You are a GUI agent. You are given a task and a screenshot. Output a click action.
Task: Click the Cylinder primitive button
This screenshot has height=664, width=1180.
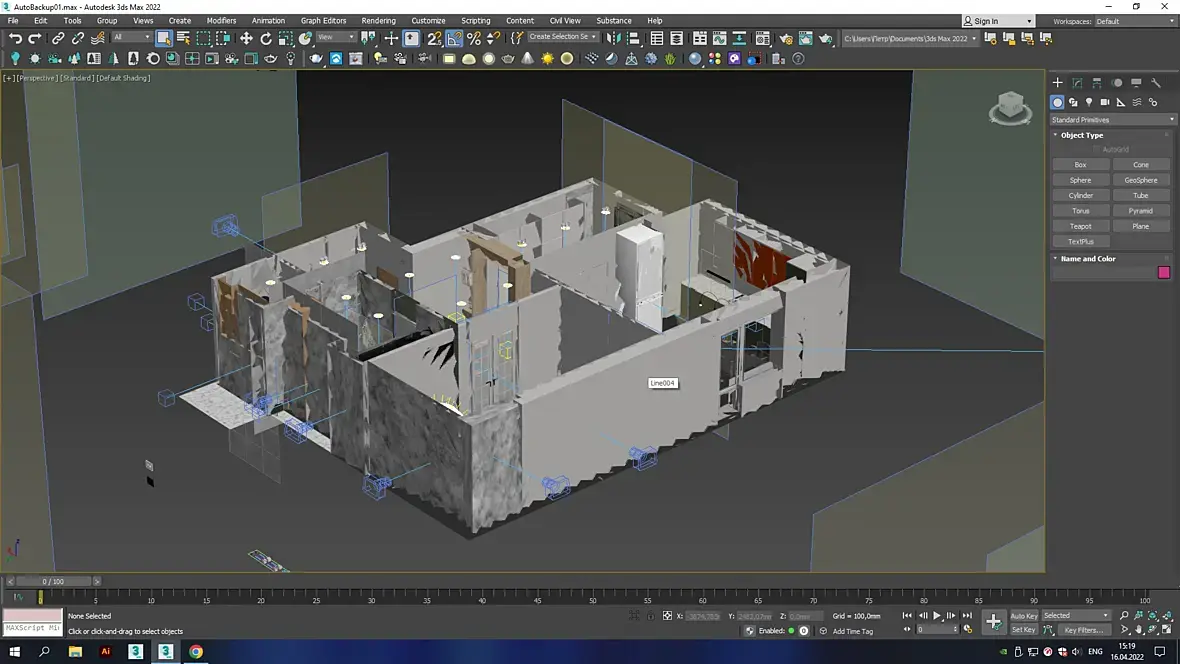1081,196
